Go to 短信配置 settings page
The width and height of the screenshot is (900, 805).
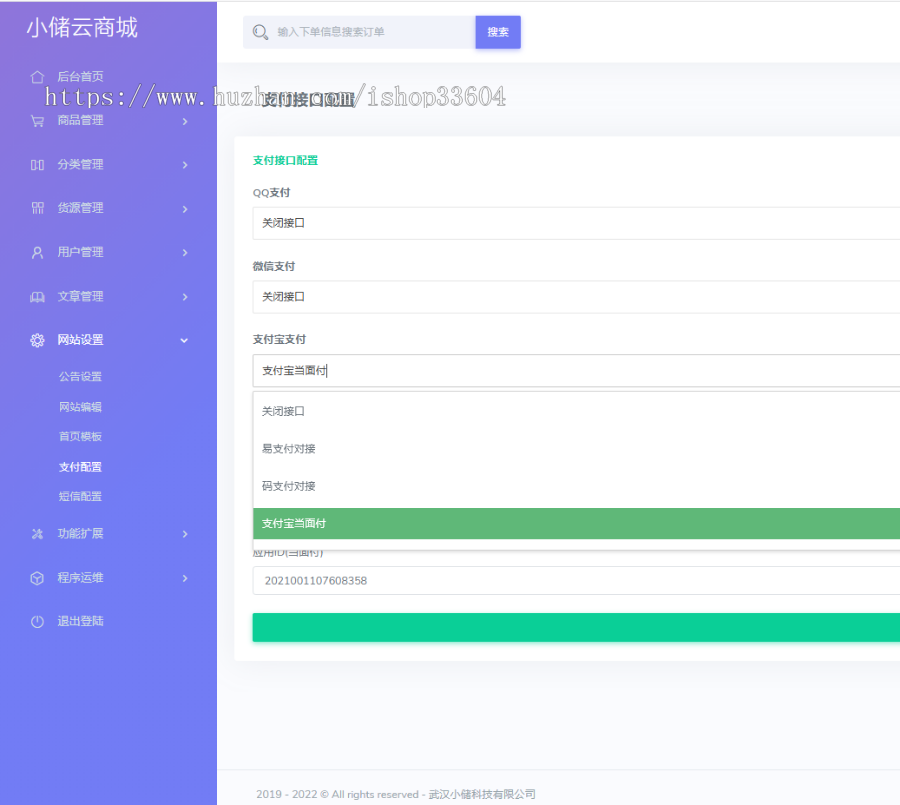pos(81,496)
